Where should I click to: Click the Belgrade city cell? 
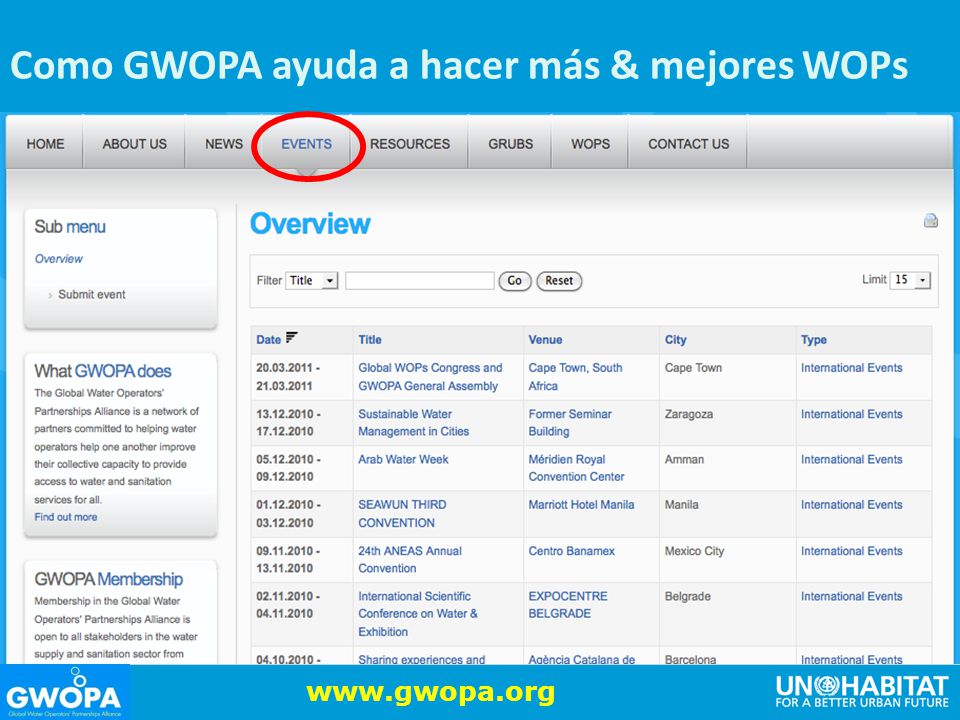pyautogui.click(x=688, y=596)
